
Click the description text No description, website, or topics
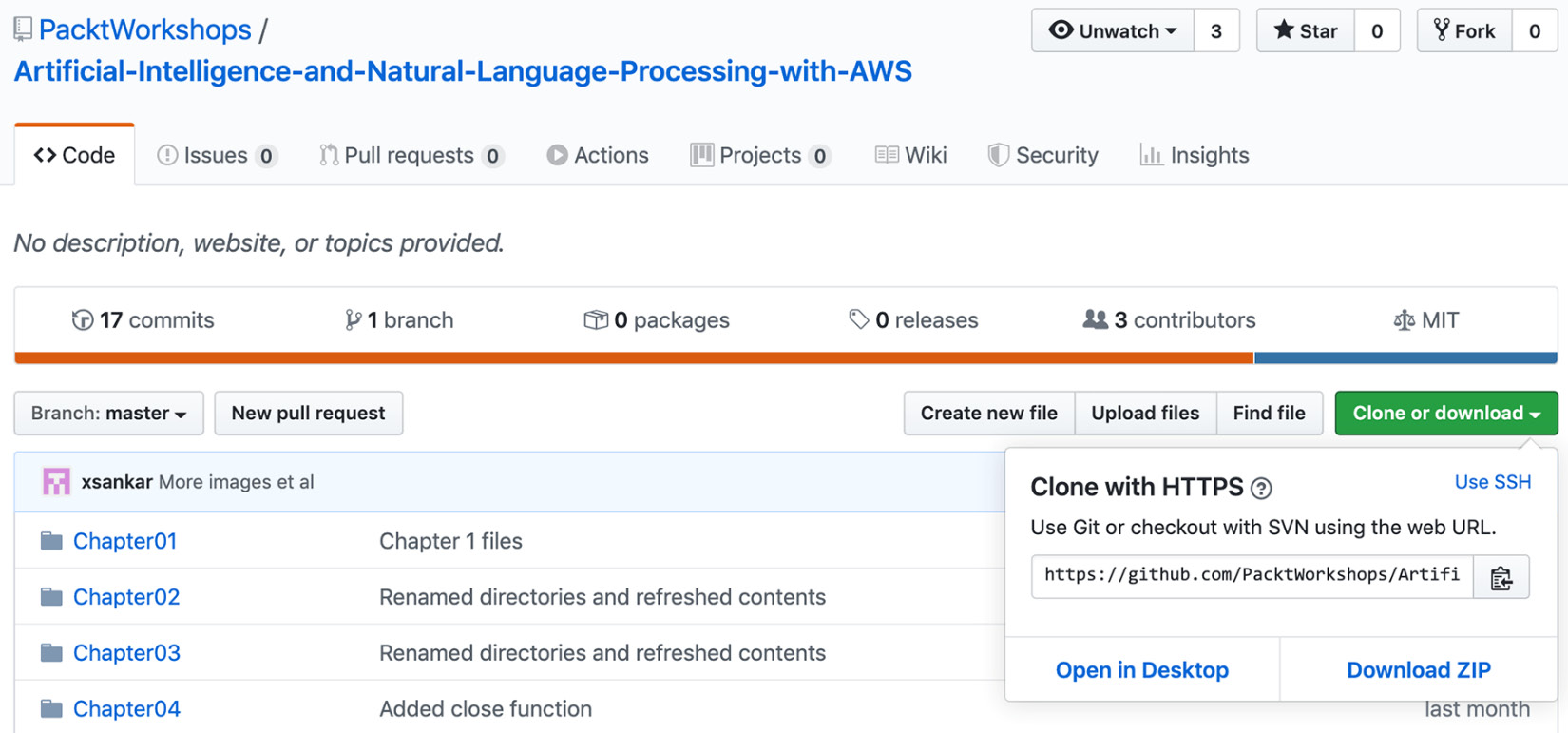[x=258, y=243]
